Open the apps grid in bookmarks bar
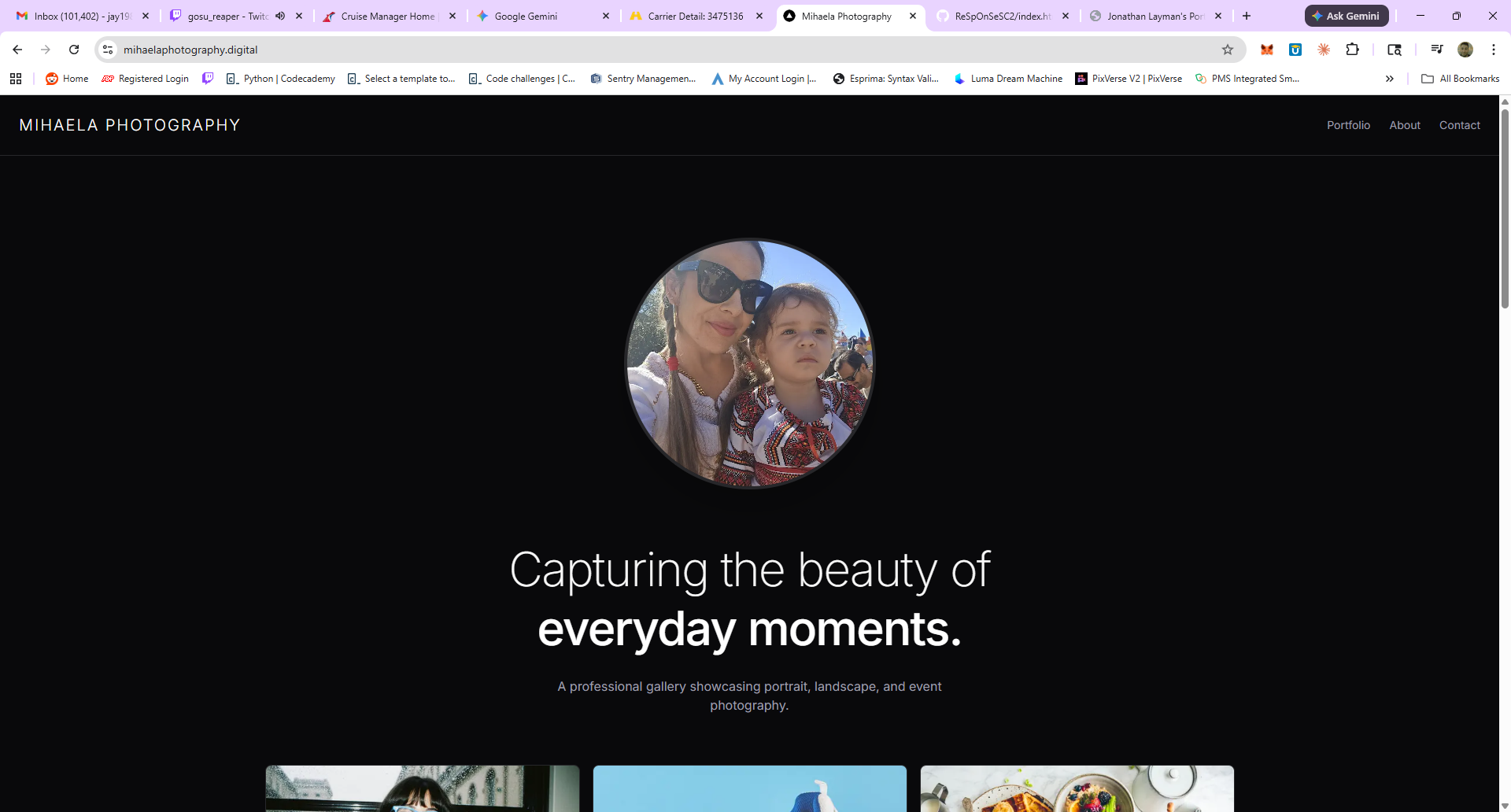The image size is (1511, 812). [16, 79]
